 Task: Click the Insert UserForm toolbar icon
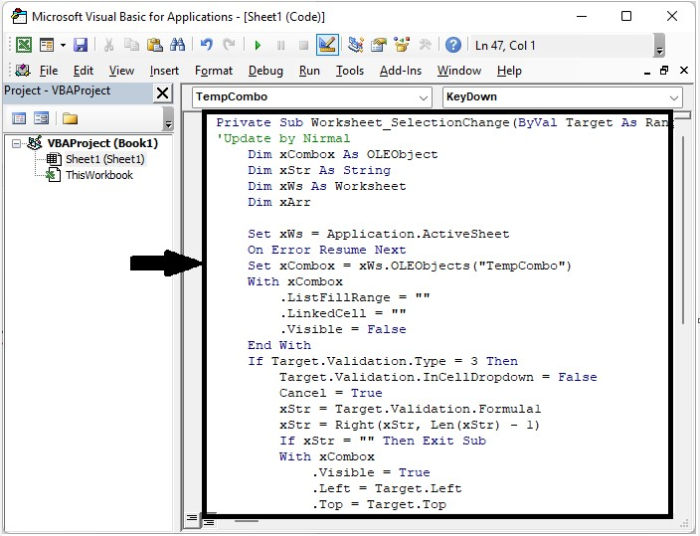click(46, 45)
